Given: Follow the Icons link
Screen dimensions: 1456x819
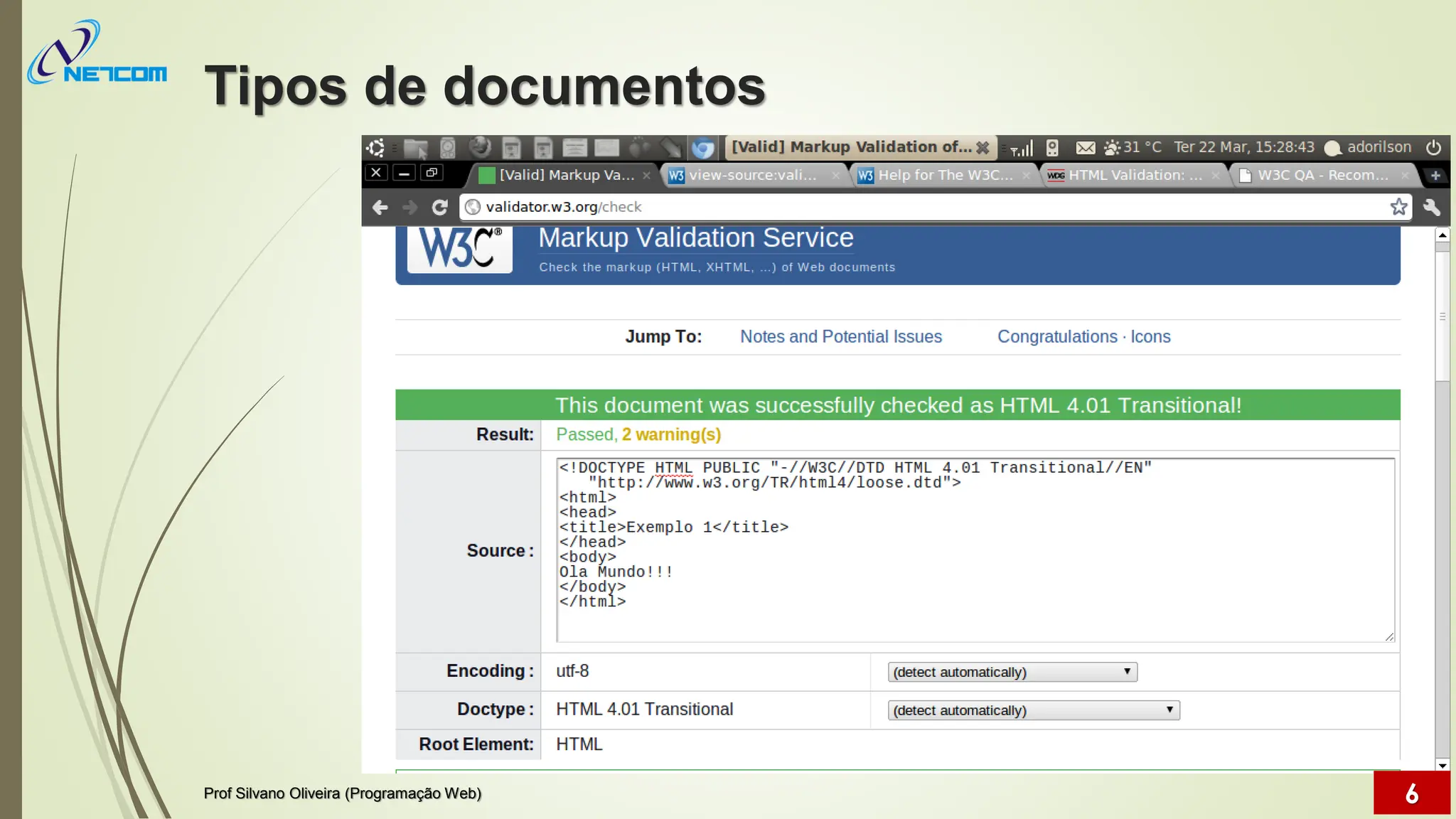Looking at the screenshot, I should [x=1150, y=336].
